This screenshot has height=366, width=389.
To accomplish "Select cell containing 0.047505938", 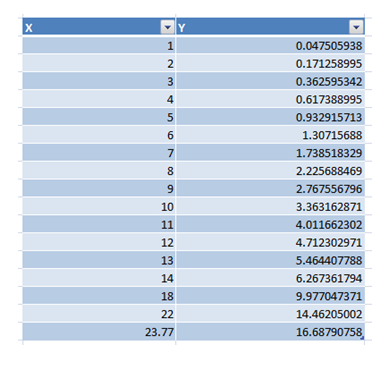I will click(270, 45).
